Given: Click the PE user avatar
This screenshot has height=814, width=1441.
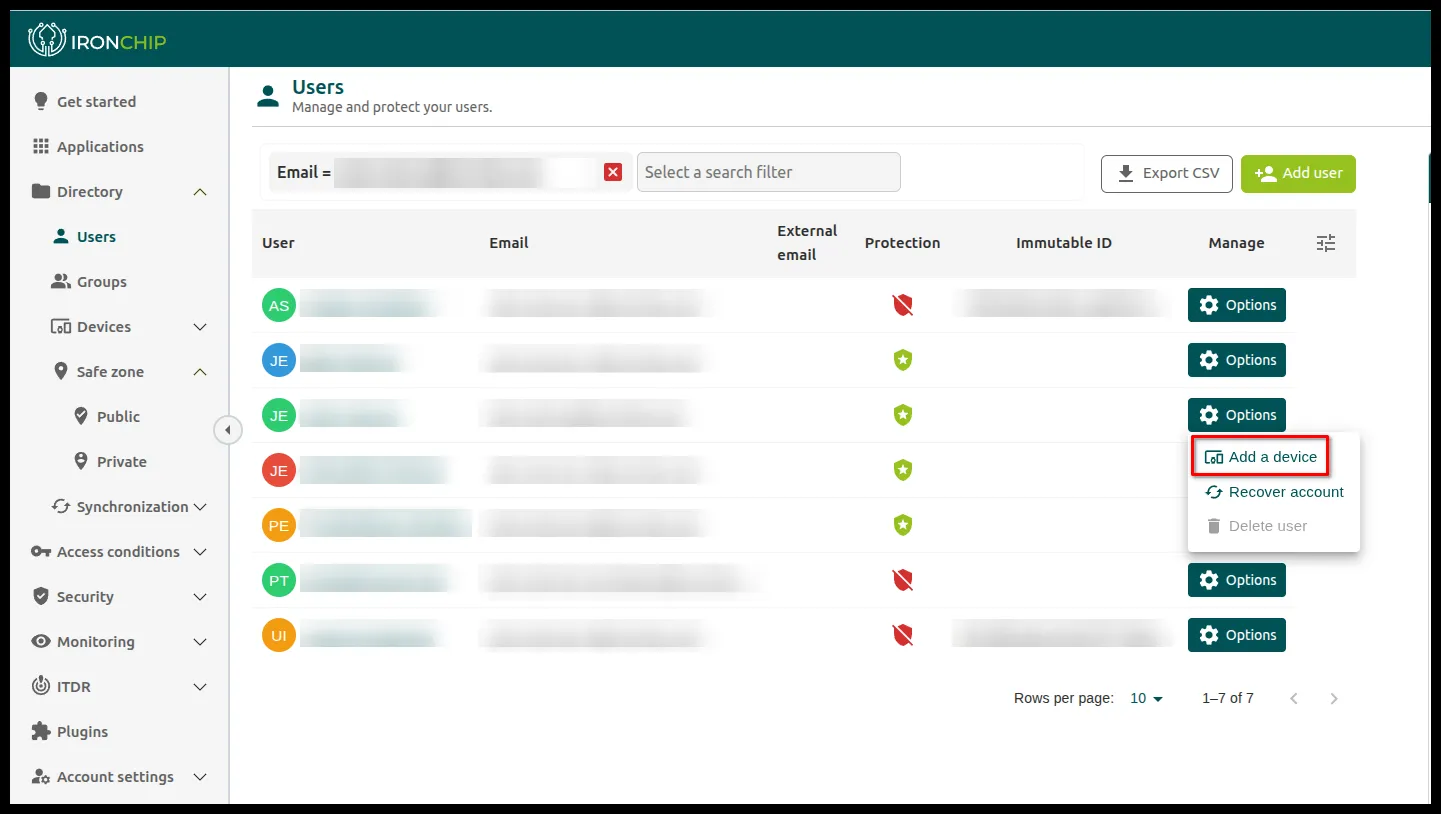Looking at the screenshot, I should point(279,525).
